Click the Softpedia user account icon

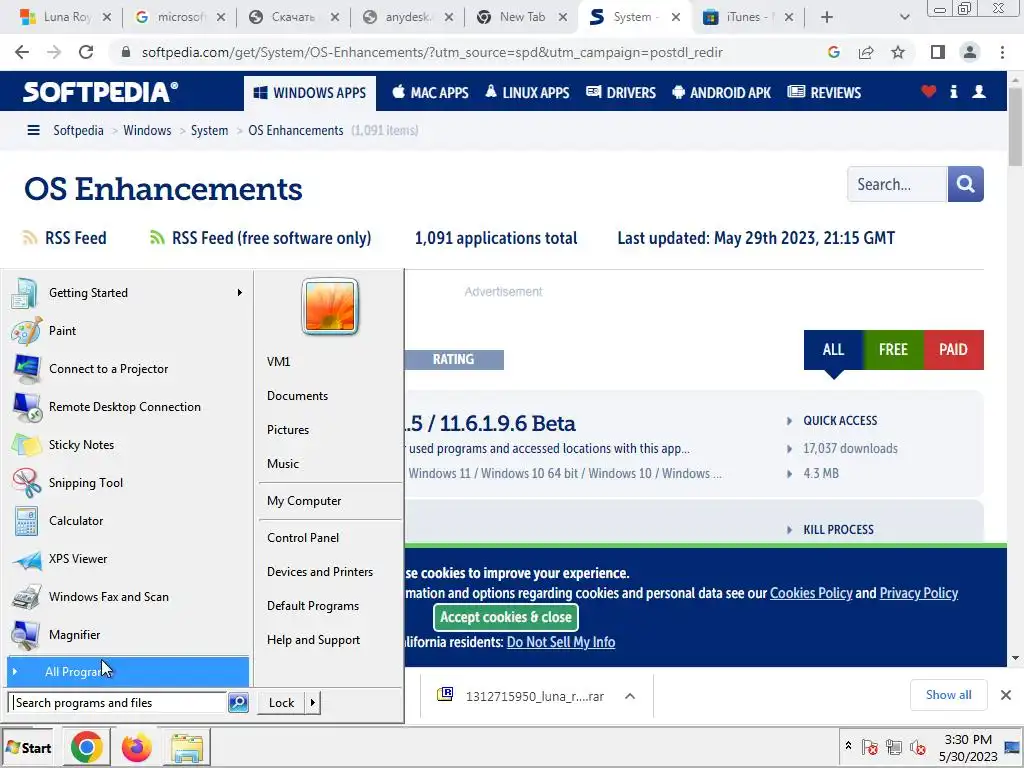[979, 91]
